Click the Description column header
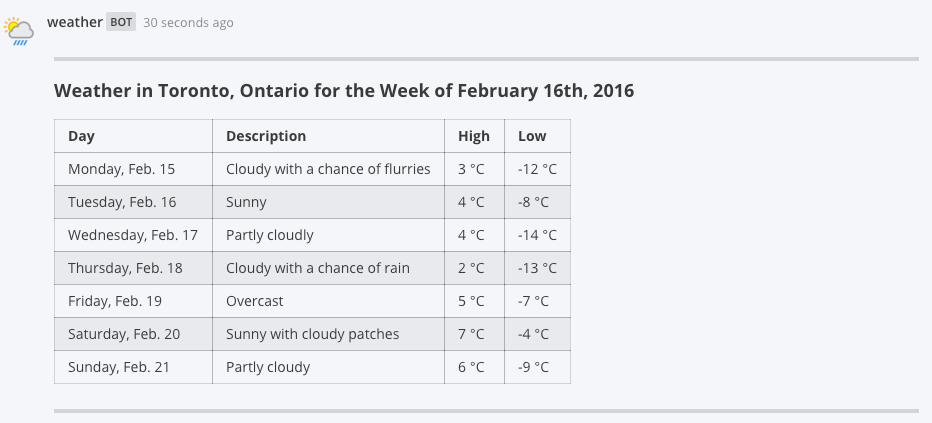The image size is (932, 423). coord(266,136)
